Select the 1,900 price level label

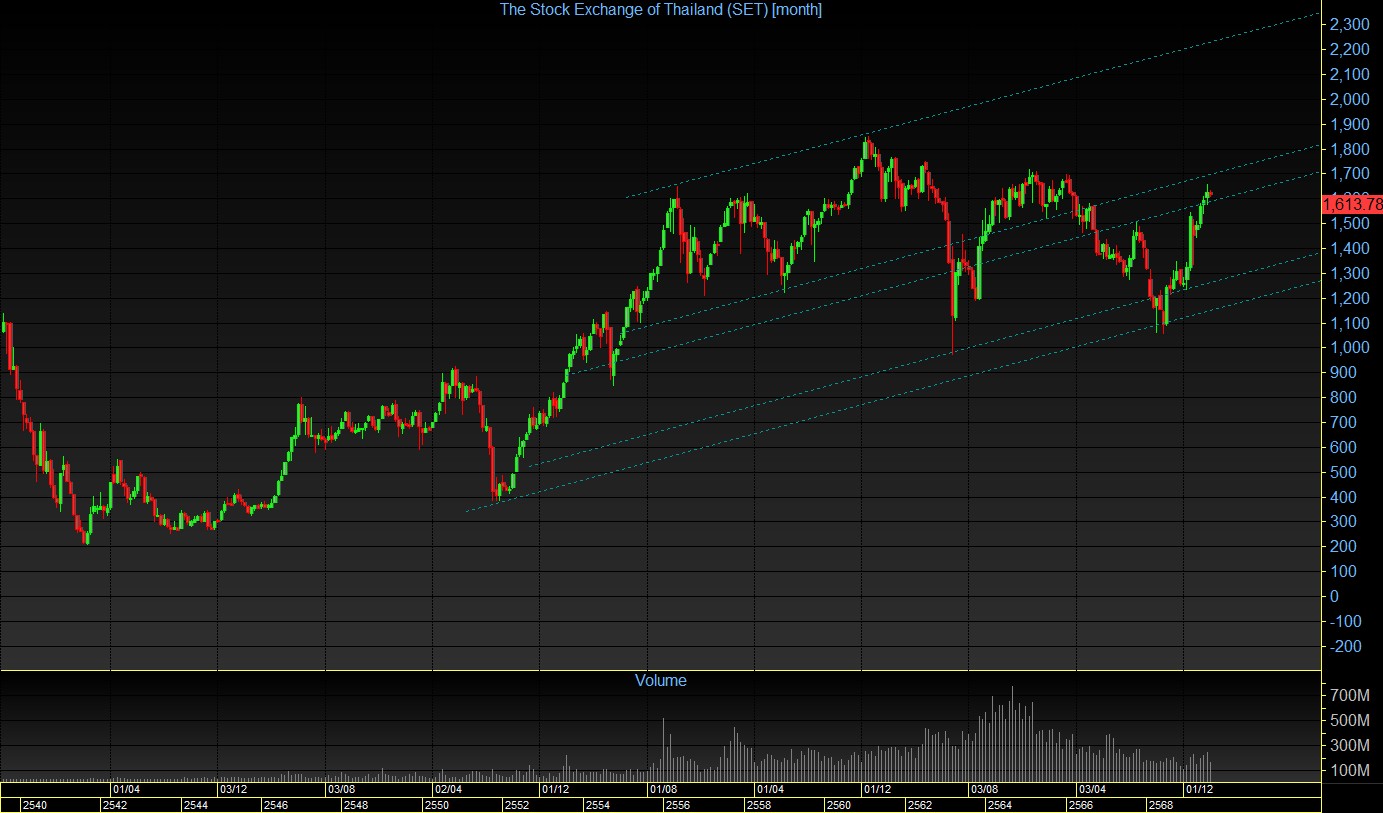click(1349, 124)
